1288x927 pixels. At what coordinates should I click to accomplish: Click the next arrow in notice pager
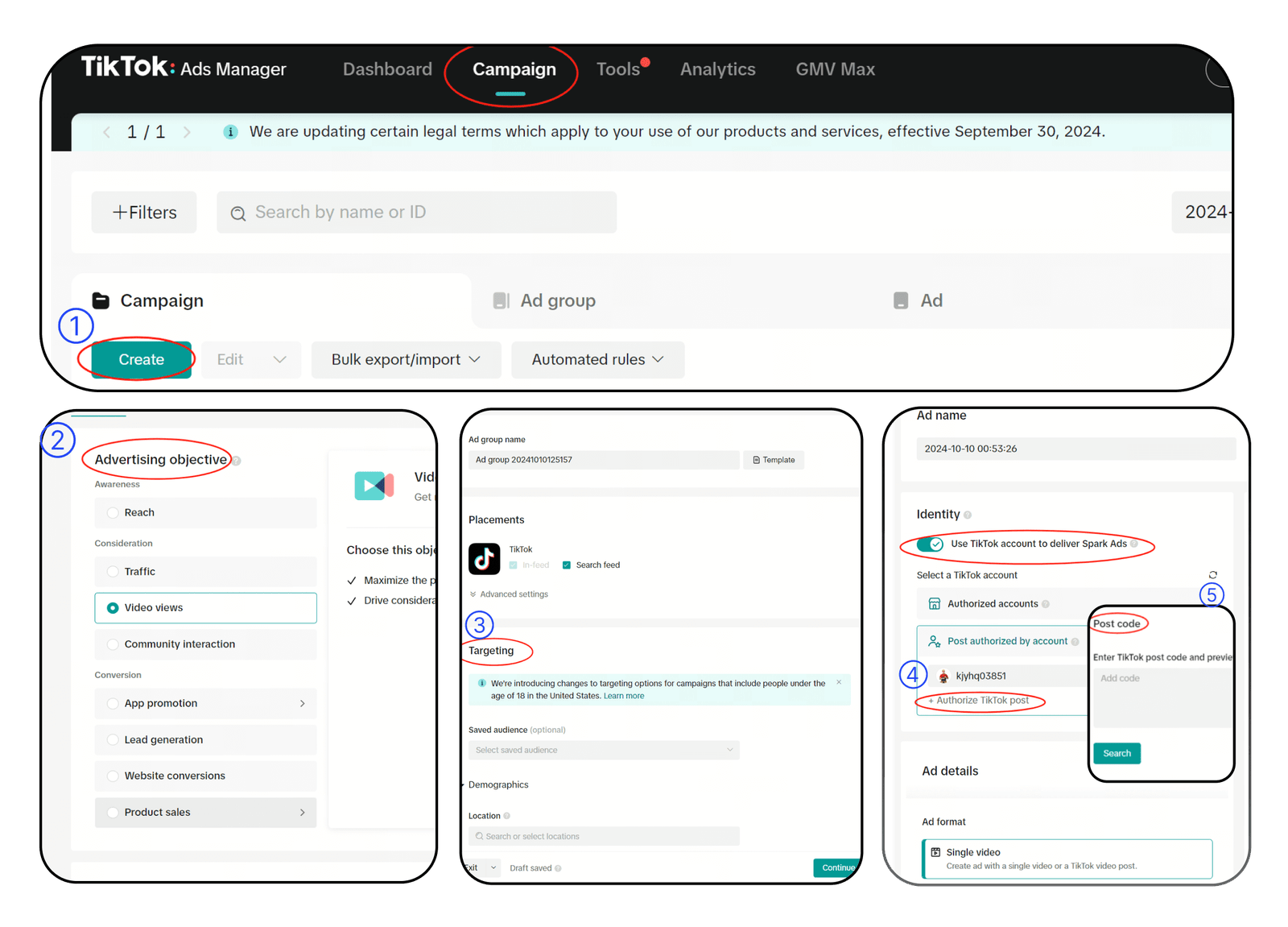click(x=187, y=132)
